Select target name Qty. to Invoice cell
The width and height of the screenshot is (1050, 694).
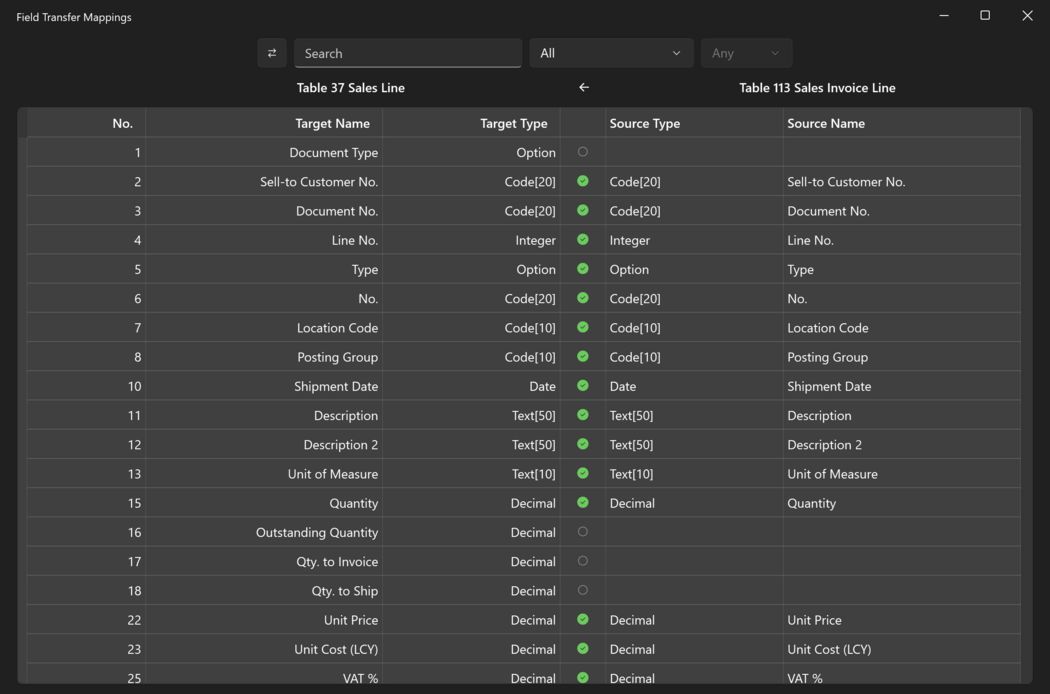(264, 561)
